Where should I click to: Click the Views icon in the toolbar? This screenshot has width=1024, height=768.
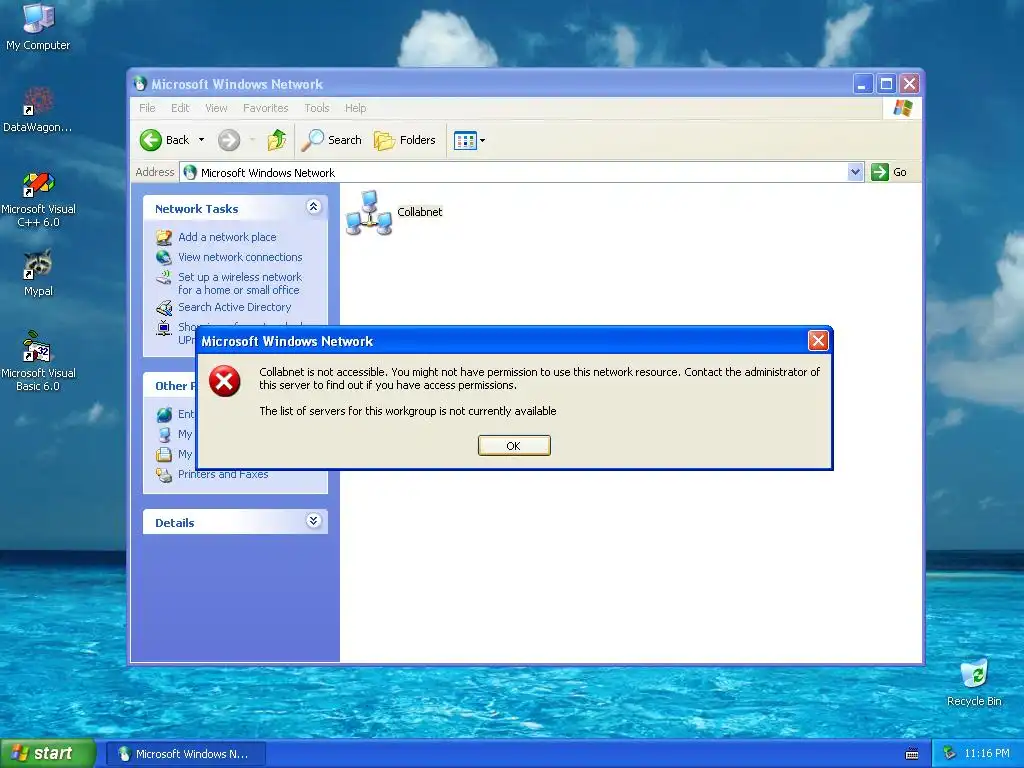click(465, 140)
